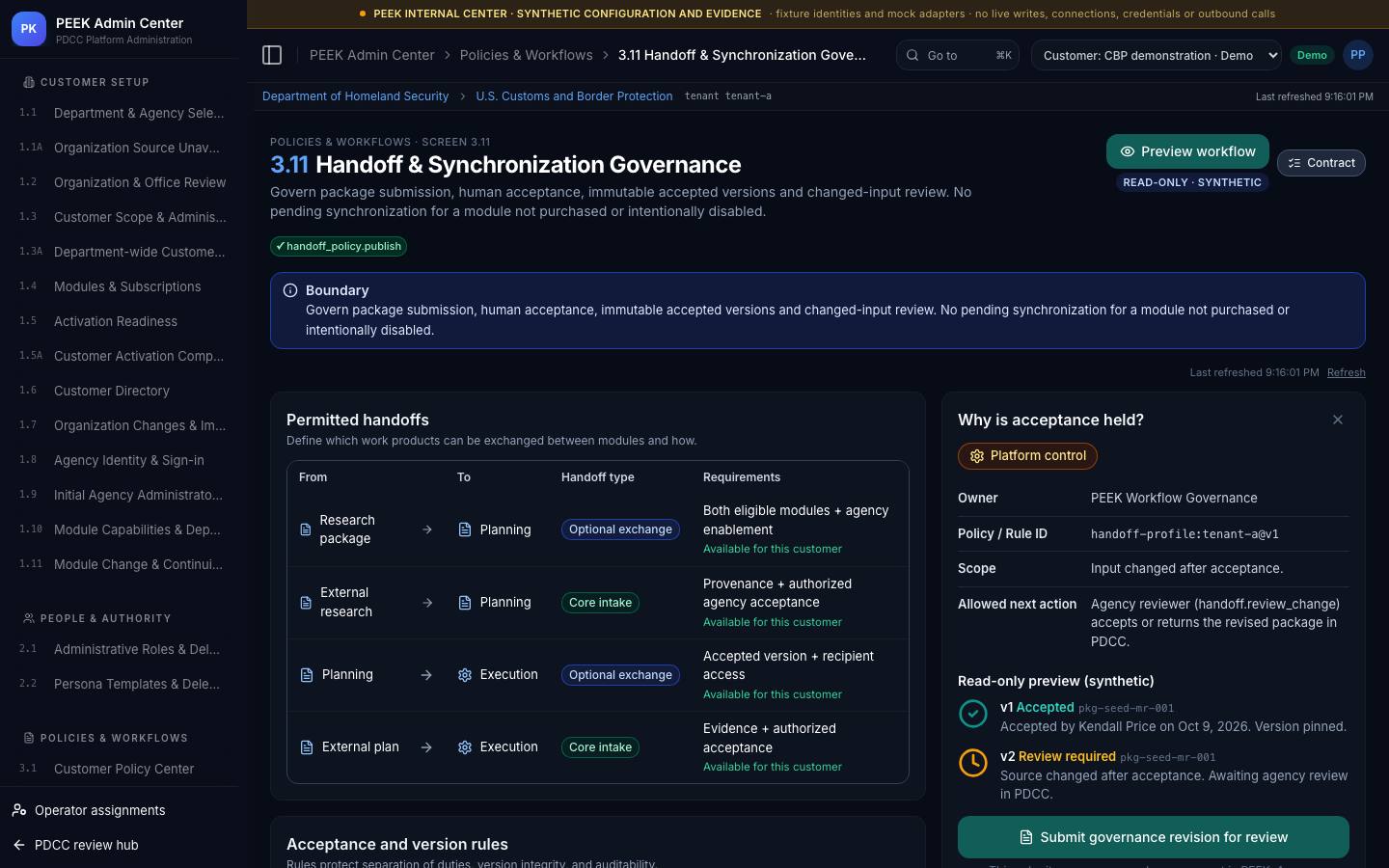
Task: Click the PEEK Admin Center breadcrumb
Action: pos(371,55)
